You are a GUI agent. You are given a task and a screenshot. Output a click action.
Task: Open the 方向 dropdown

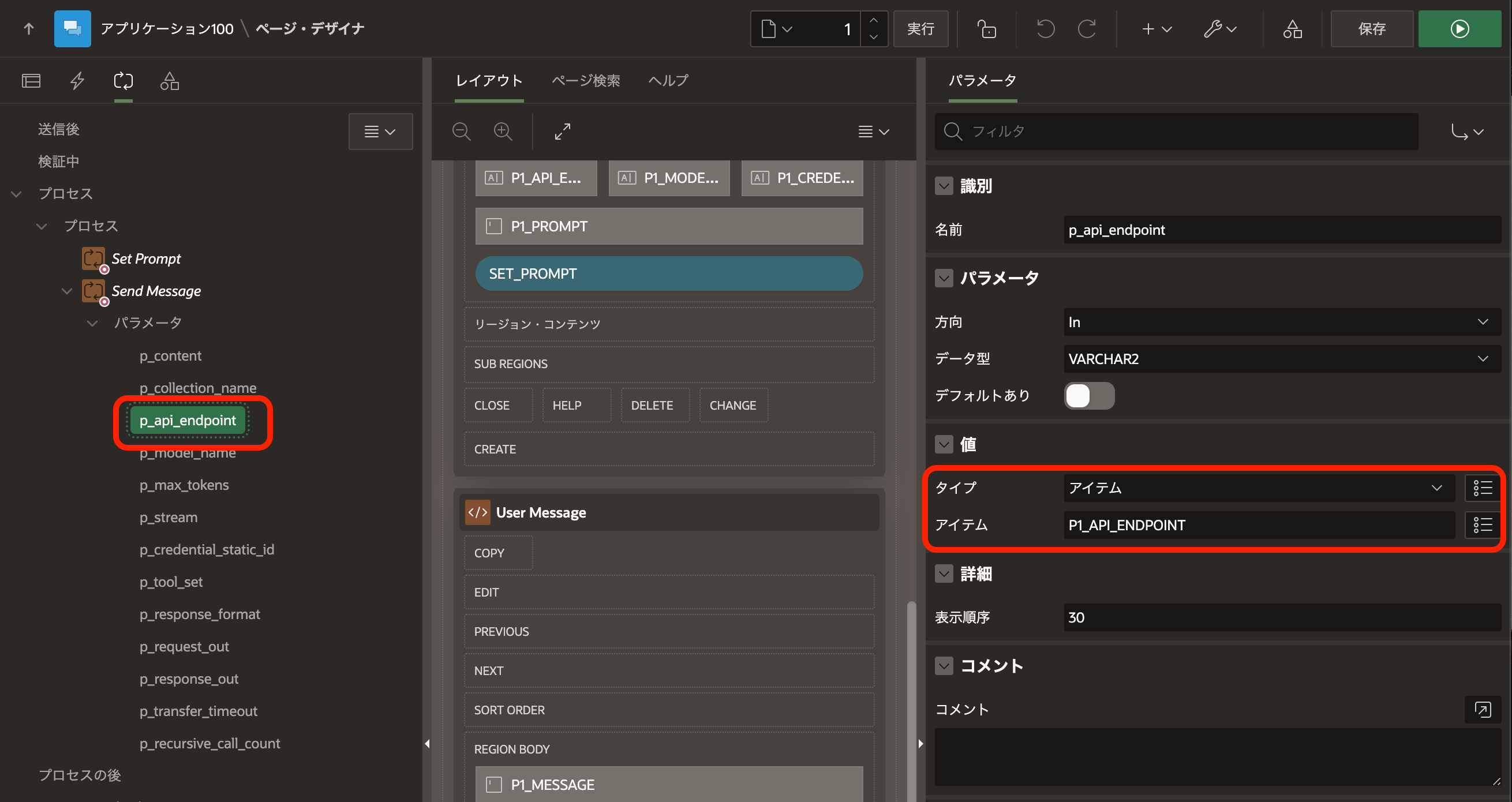tap(1282, 322)
